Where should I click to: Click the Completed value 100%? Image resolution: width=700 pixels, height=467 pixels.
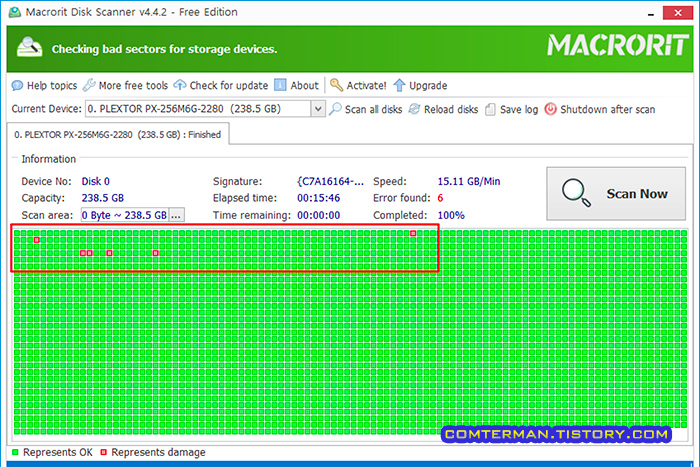(x=451, y=215)
